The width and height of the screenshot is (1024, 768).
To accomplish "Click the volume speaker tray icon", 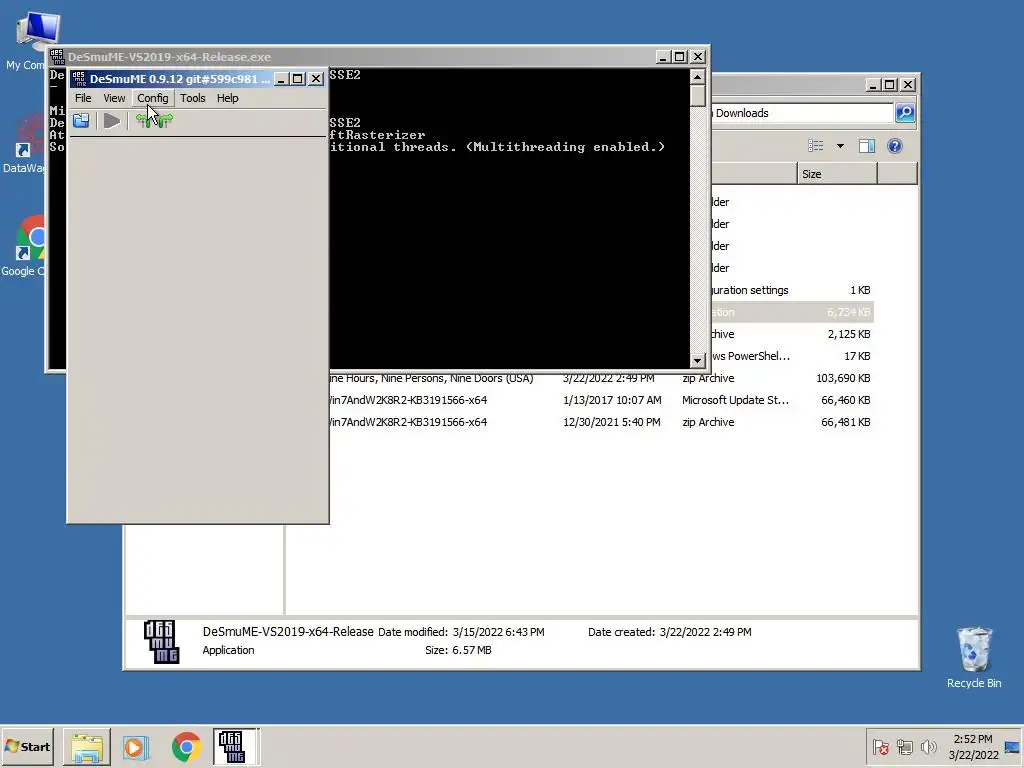I will click(x=928, y=747).
